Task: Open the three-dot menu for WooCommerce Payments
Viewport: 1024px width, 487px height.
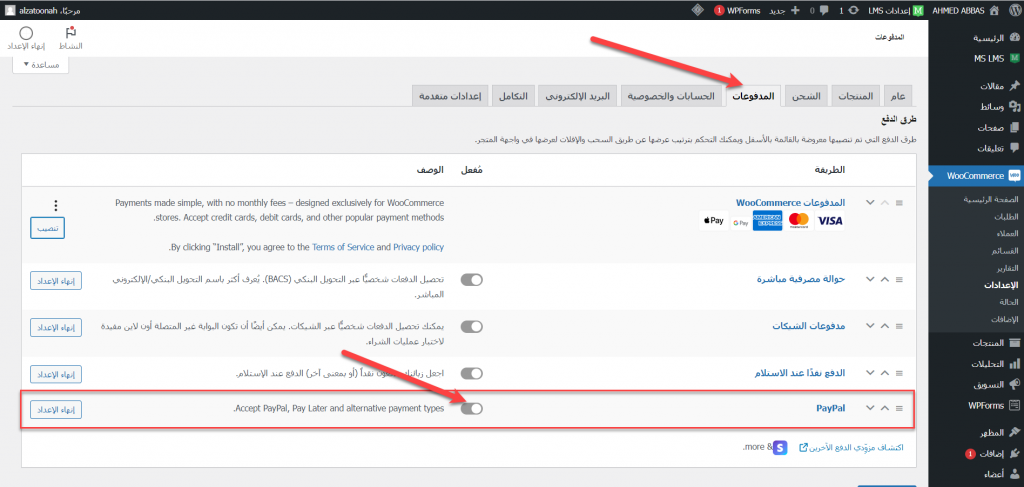Action: click(56, 206)
